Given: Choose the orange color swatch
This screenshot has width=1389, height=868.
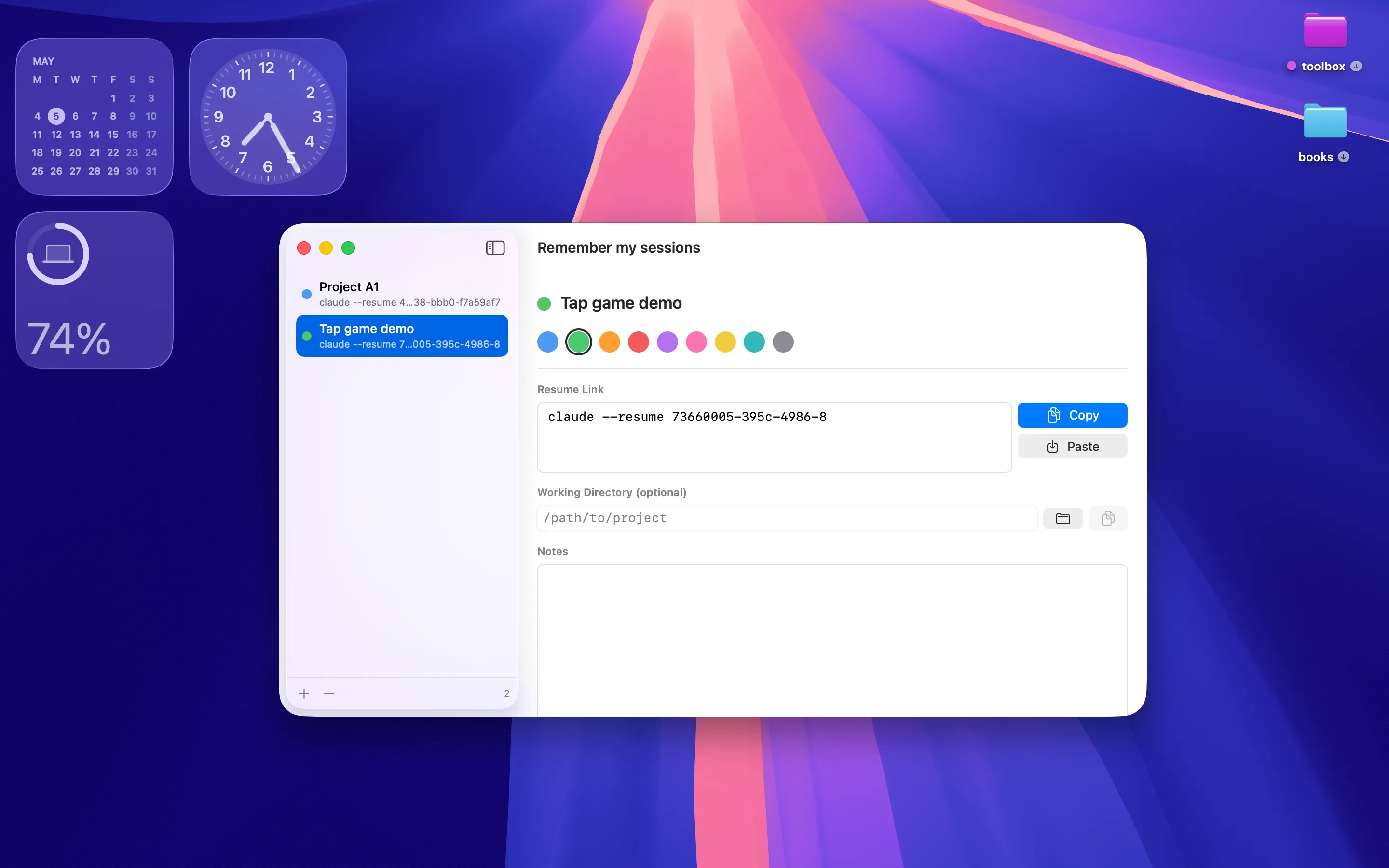Looking at the screenshot, I should tap(610, 342).
